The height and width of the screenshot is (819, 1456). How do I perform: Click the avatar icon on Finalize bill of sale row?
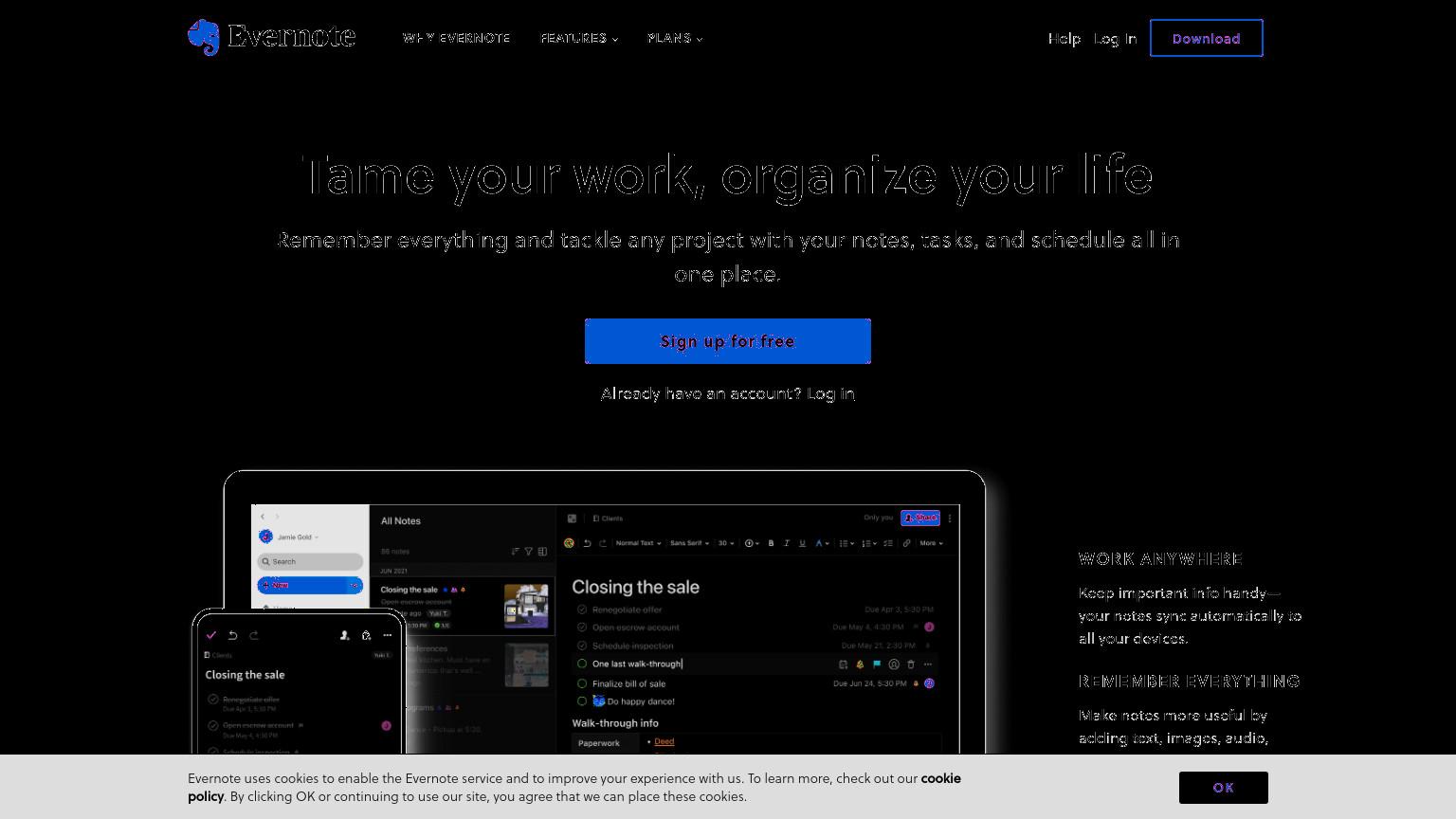[929, 683]
